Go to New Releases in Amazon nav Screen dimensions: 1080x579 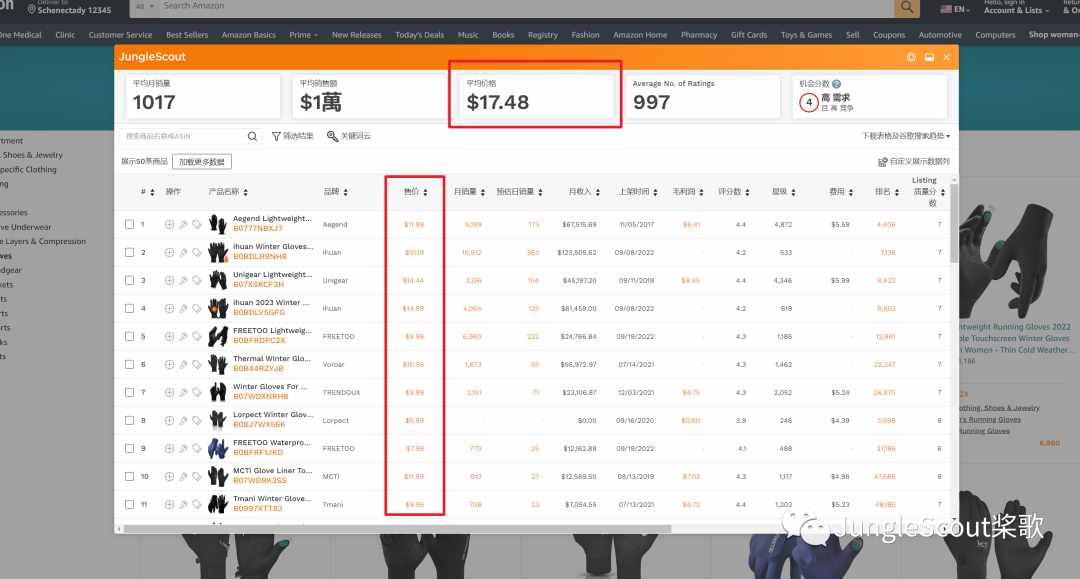(x=356, y=35)
